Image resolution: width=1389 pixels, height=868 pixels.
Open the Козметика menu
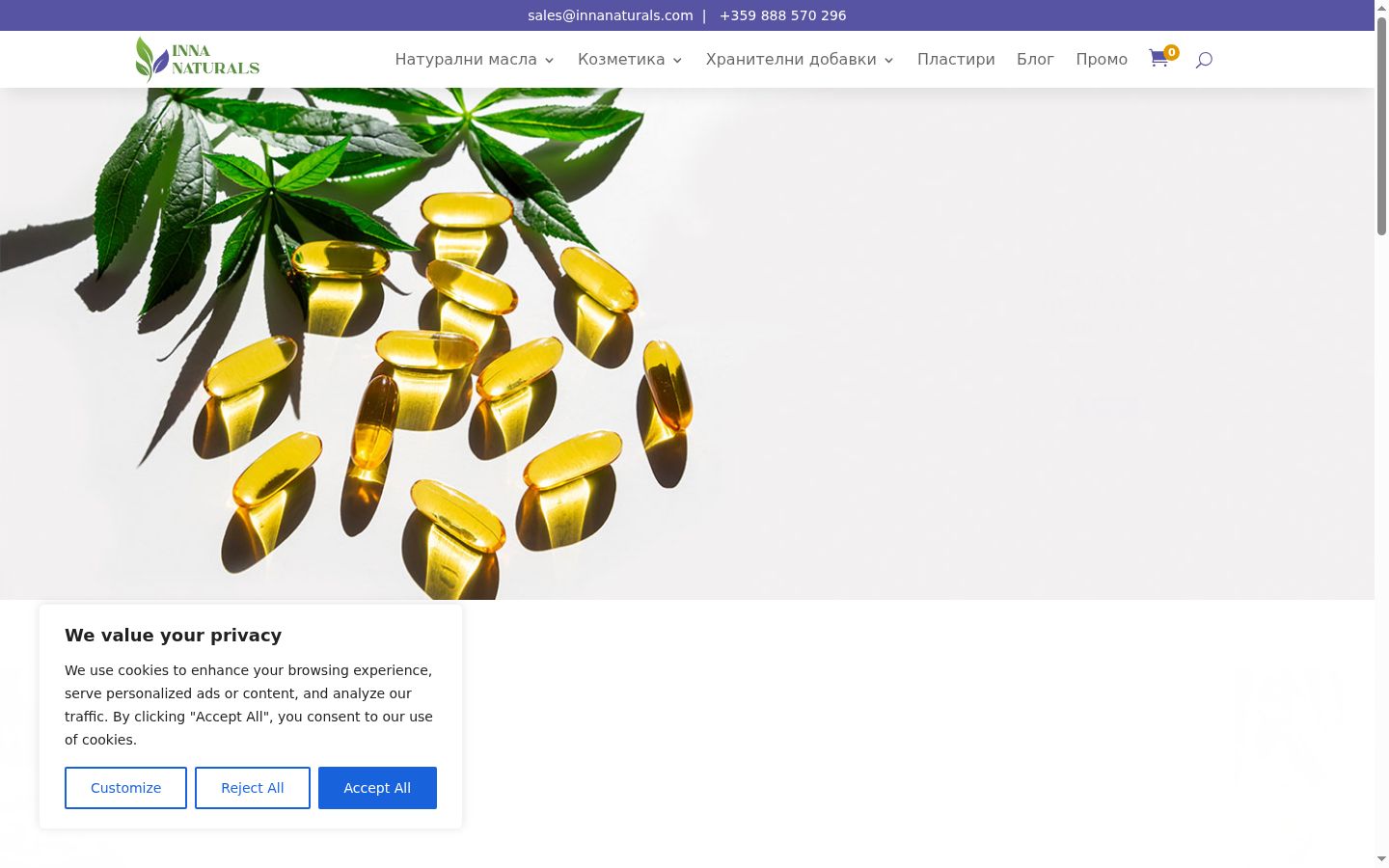(621, 59)
